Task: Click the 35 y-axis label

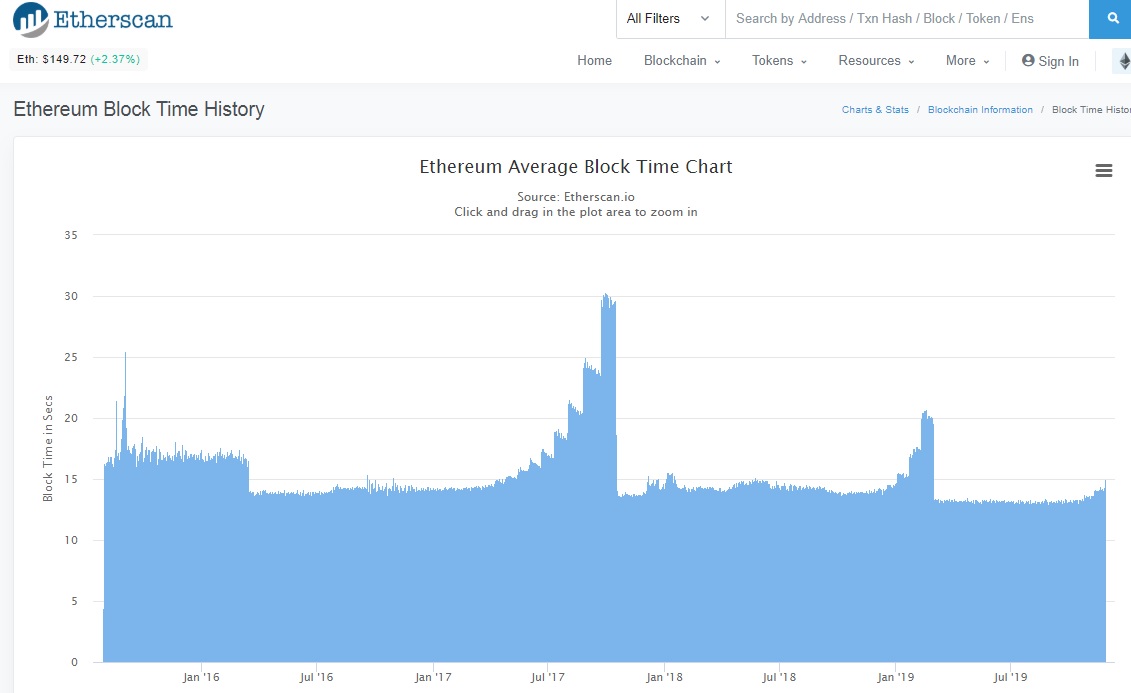Action: coord(71,235)
